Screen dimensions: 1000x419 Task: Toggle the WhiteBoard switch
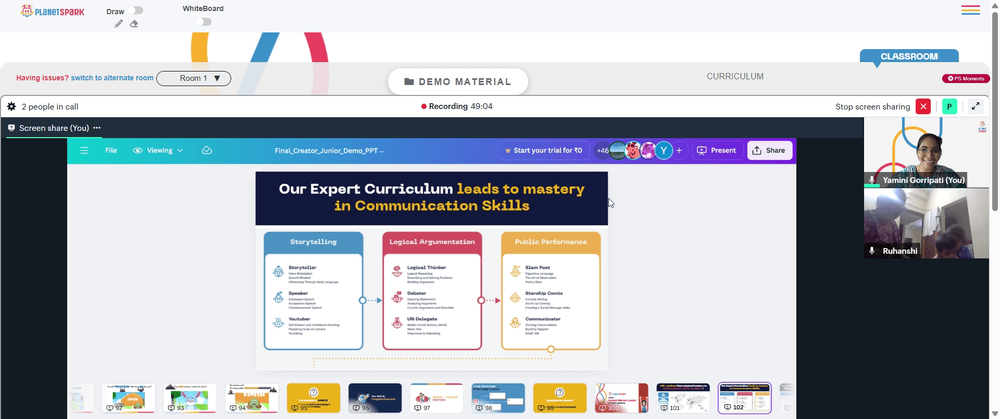click(x=203, y=22)
